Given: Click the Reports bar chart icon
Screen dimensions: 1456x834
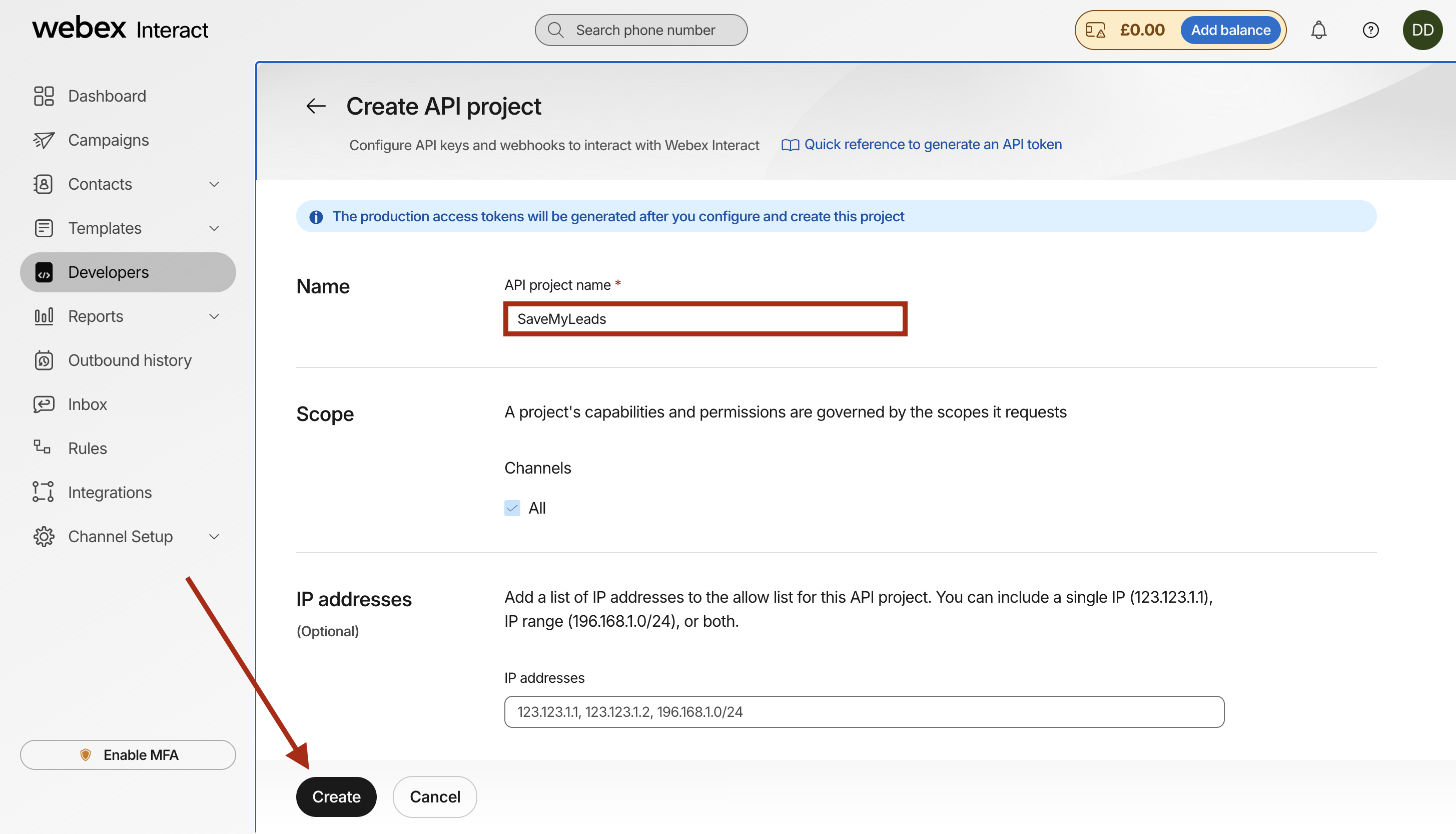Looking at the screenshot, I should (x=44, y=316).
